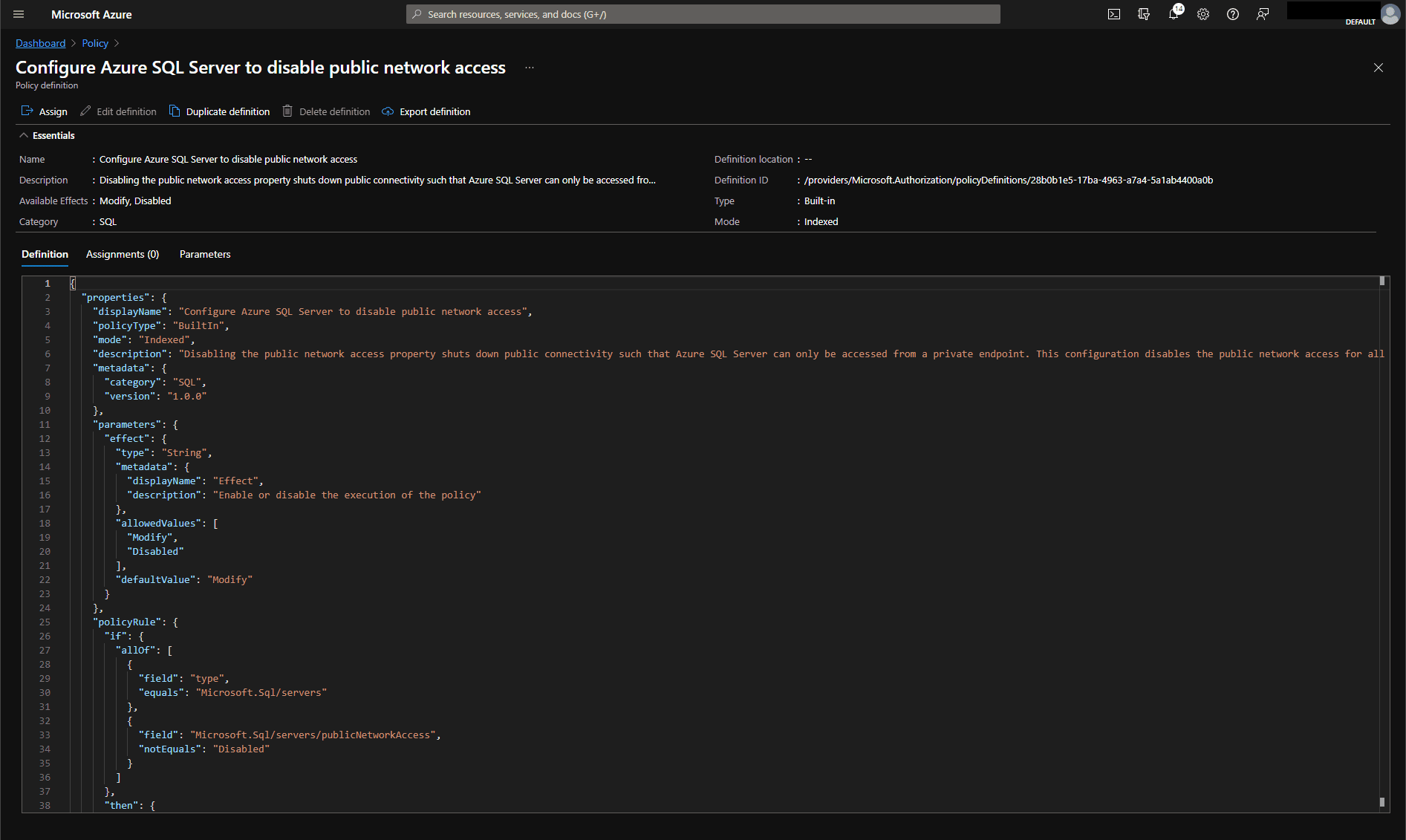Screen dimensions: 1406x840
Task: Click the Definition ID path value
Action: (x=1009, y=180)
